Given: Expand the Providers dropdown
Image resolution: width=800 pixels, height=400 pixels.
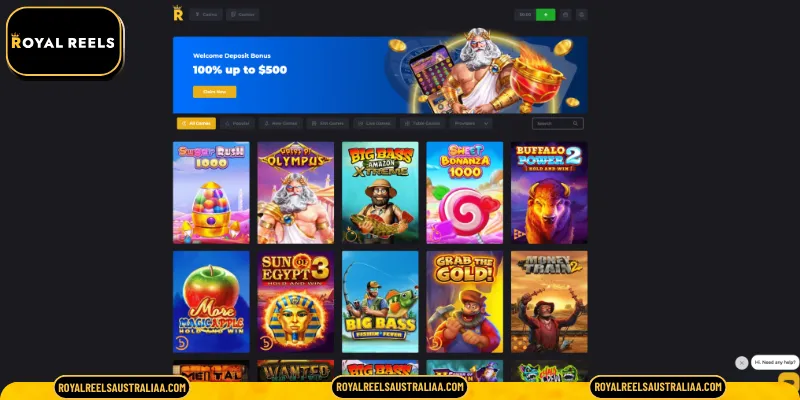Looking at the screenshot, I should point(471,123).
